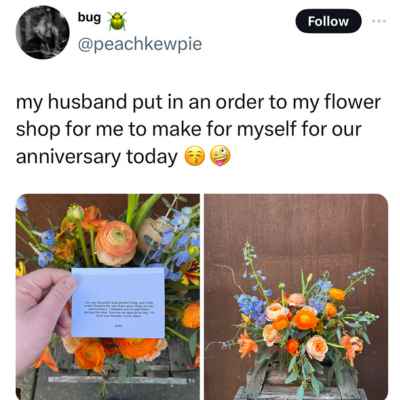Screen dimensions: 400x400
Task: Click the peach rose at bouquet bottom right
Action: pos(317,348)
